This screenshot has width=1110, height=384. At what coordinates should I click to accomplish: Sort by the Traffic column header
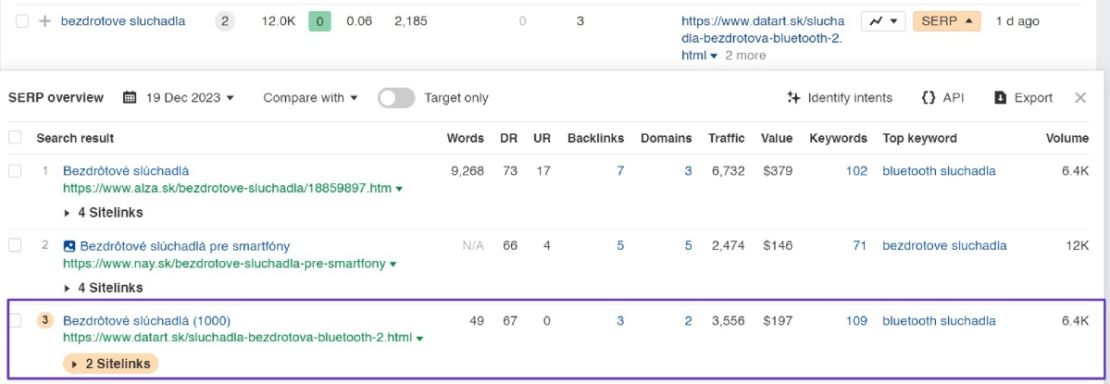[726, 138]
